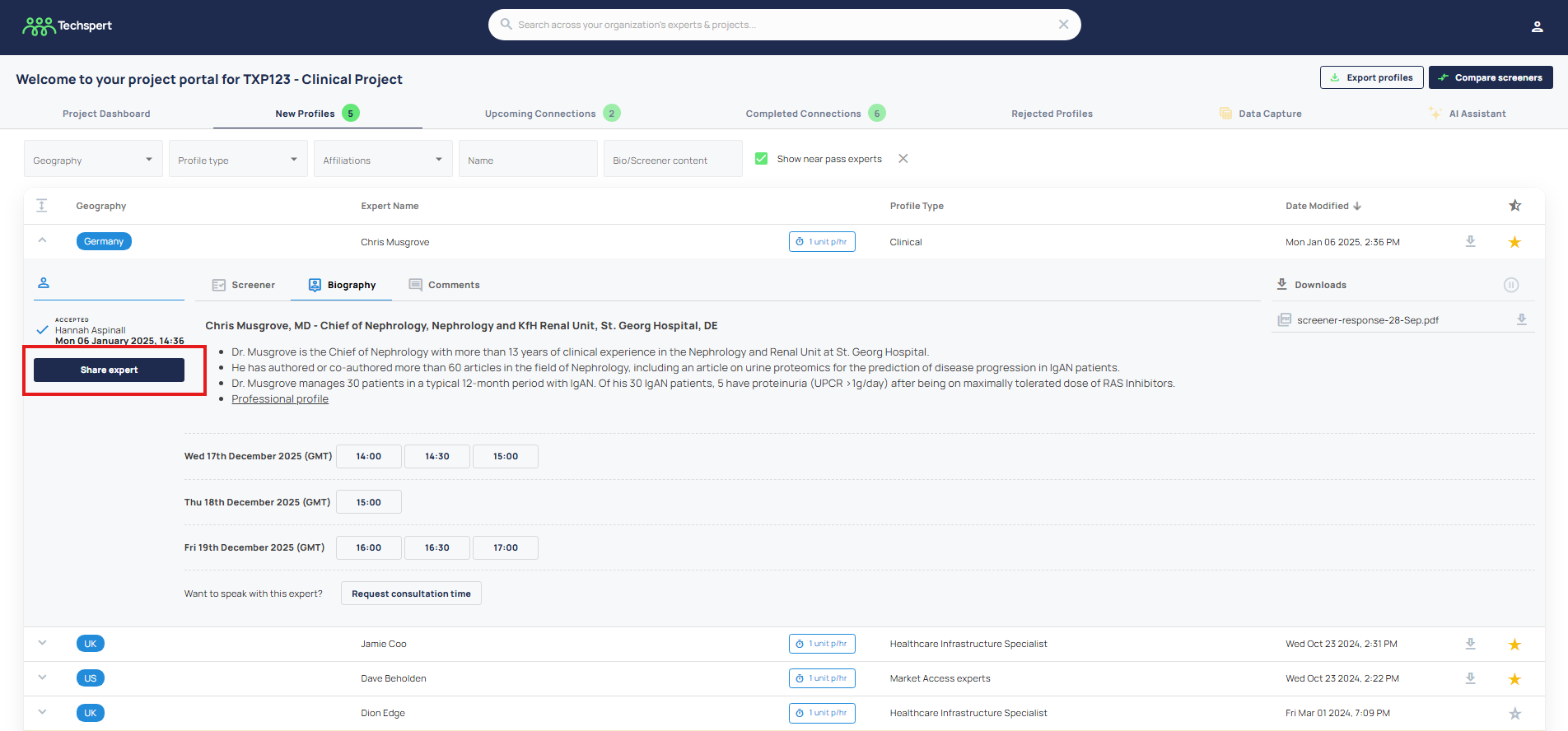Click the Expert Name column header
This screenshot has width=1568, height=731.
(390, 206)
